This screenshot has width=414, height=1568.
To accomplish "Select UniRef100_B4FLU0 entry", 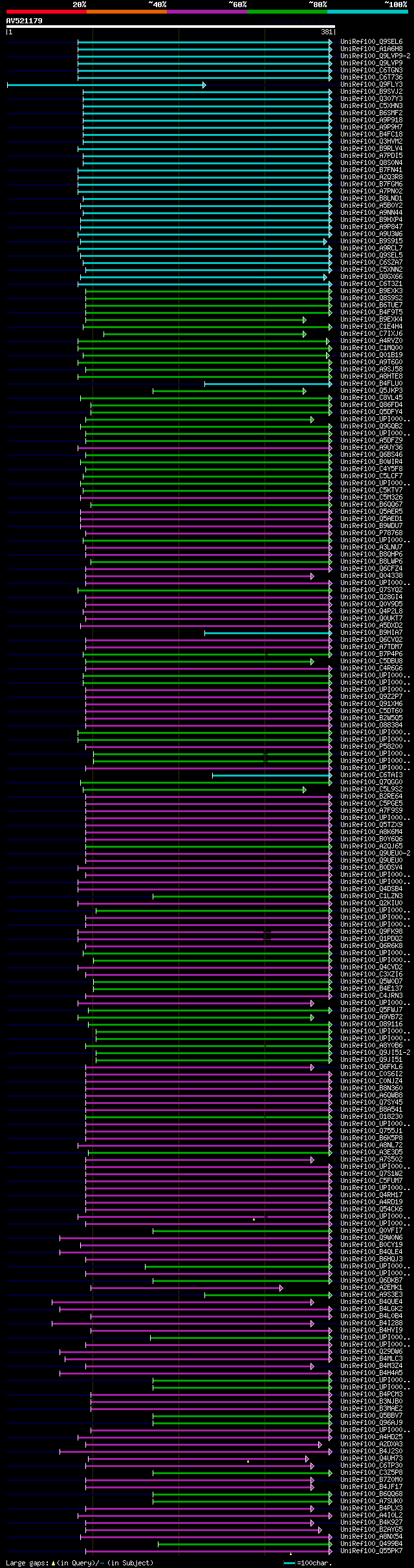I will coord(371,384).
